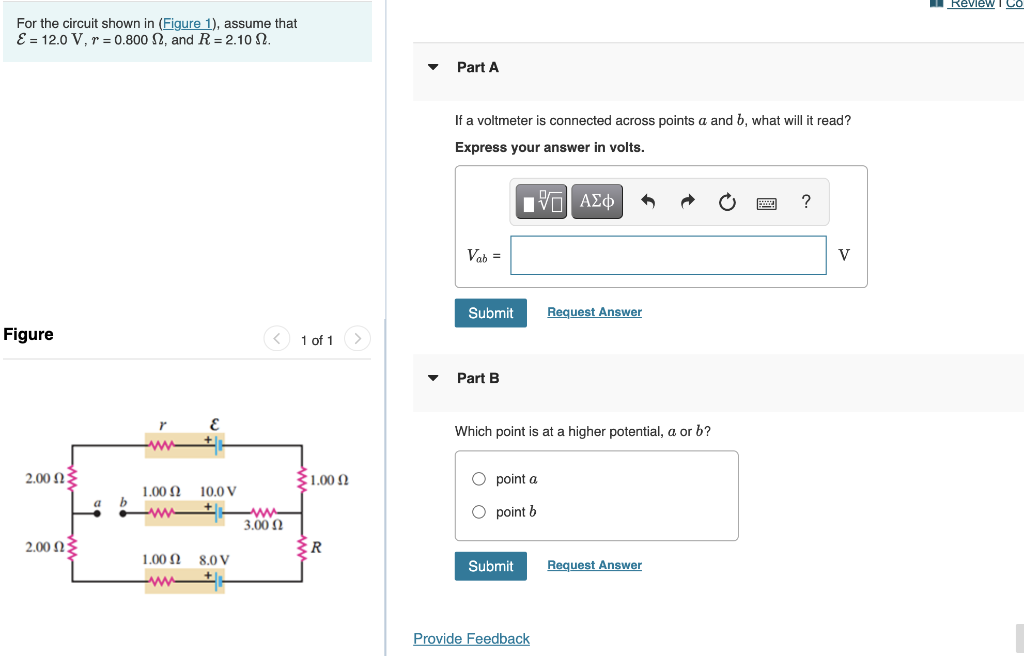This screenshot has width=1024, height=656.
Task: Open help via the question mark icon
Action: (805, 201)
